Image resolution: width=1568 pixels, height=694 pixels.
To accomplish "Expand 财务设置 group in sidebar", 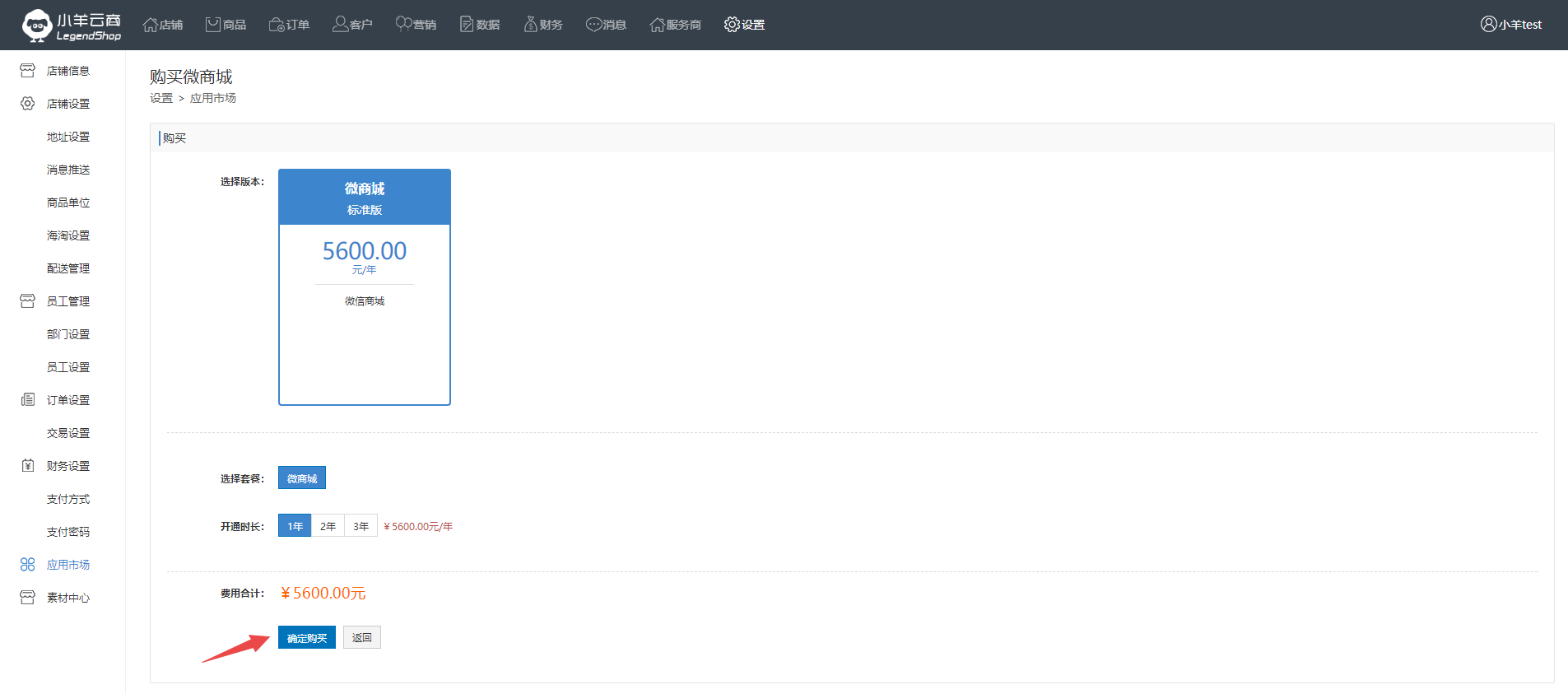I will pyautogui.click(x=67, y=466).
